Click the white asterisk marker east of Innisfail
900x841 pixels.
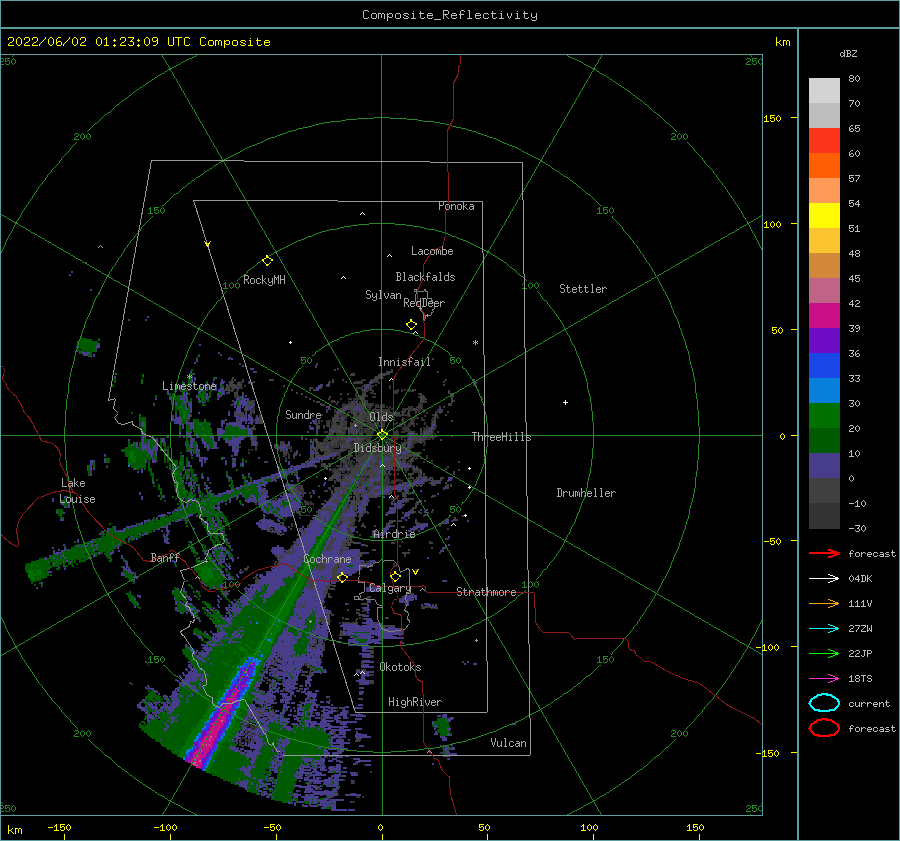(475, 343)
